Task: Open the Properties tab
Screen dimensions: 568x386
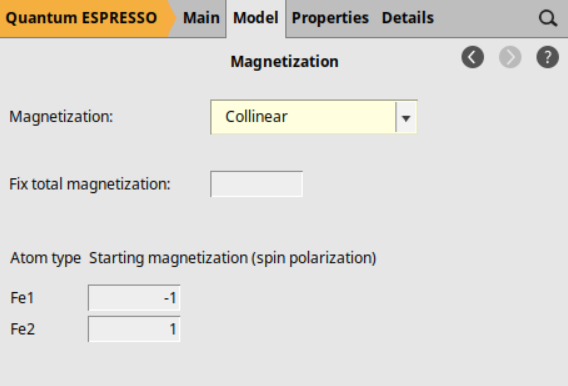Action: [330, 18]
